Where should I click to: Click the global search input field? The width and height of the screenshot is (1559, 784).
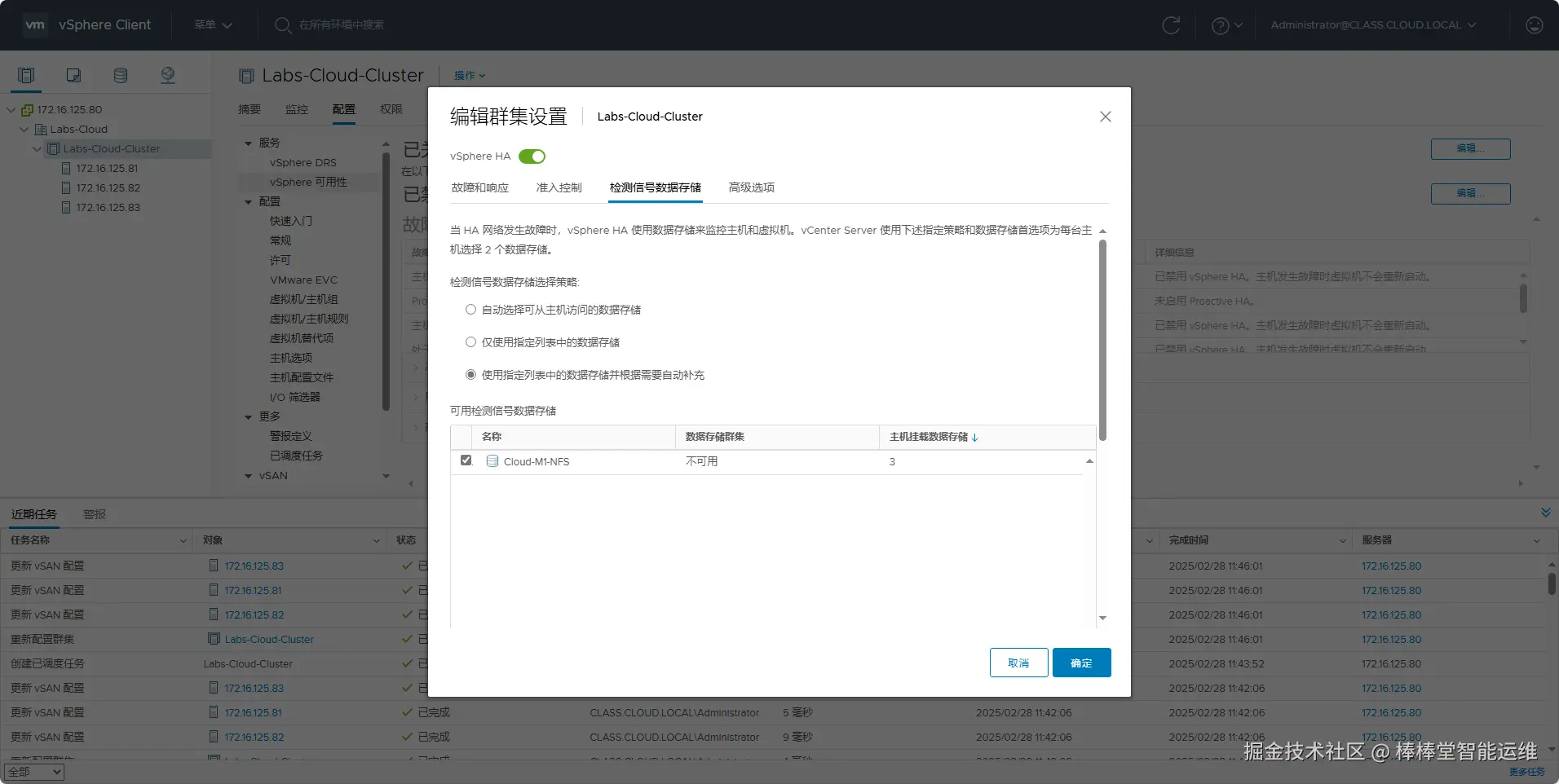[342, 25]
